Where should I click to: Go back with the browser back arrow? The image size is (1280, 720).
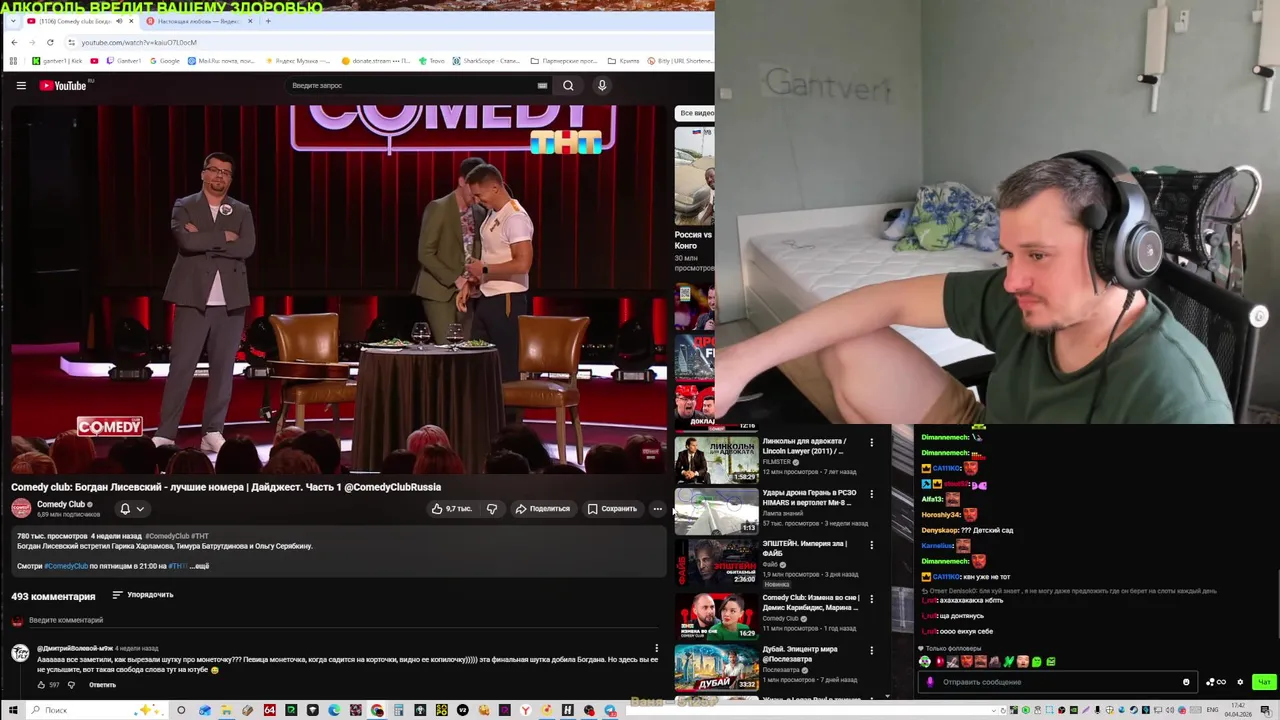(14, 42)
